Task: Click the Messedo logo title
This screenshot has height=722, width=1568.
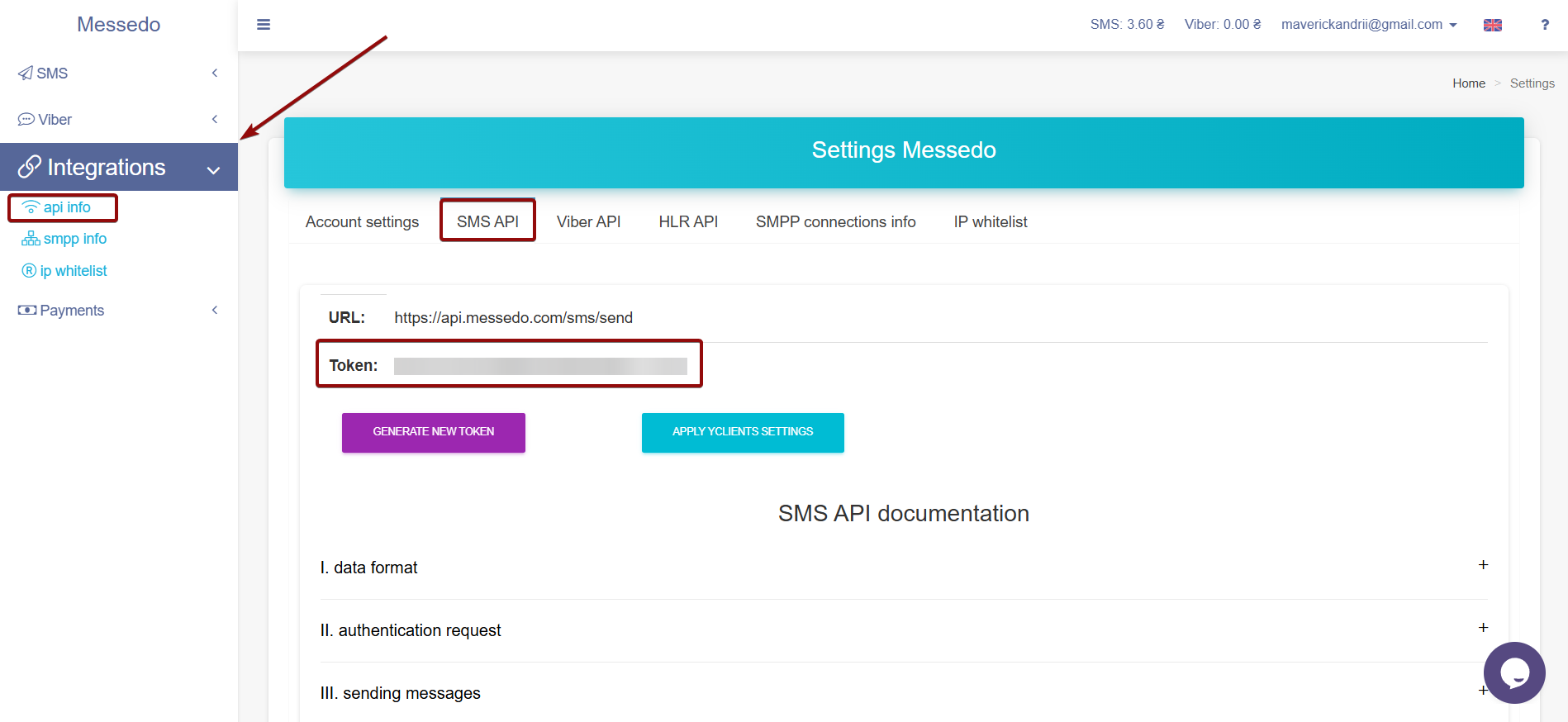Action: (x=119, y=24)
